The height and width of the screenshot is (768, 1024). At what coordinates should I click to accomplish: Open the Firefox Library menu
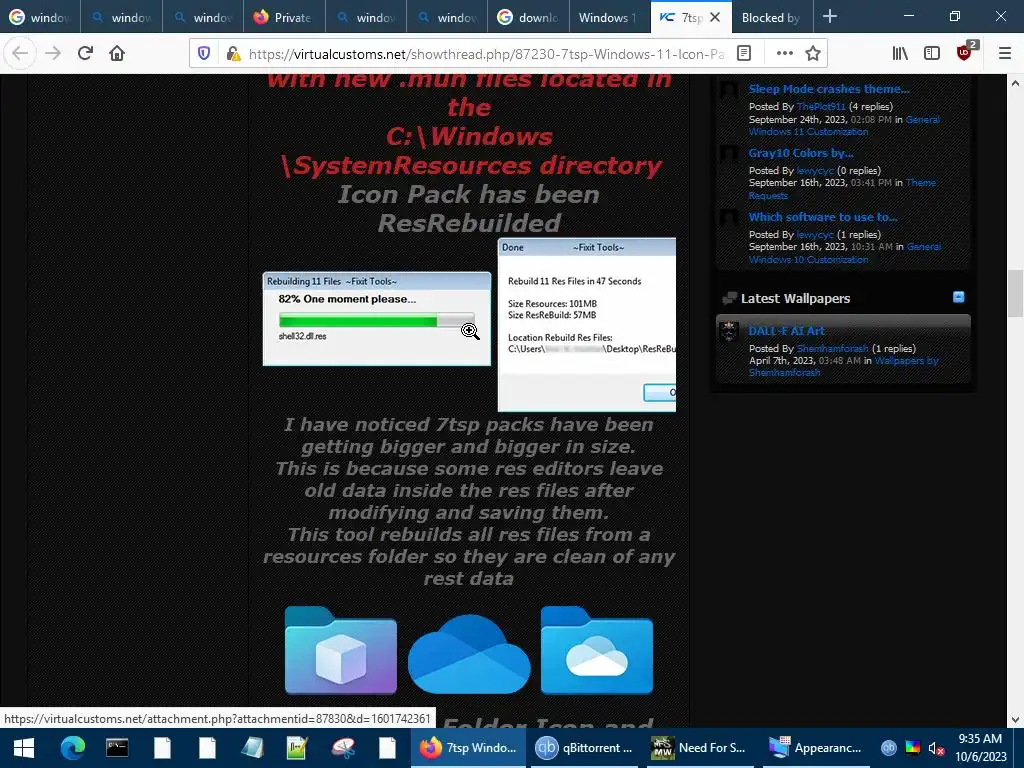point(900,54)
